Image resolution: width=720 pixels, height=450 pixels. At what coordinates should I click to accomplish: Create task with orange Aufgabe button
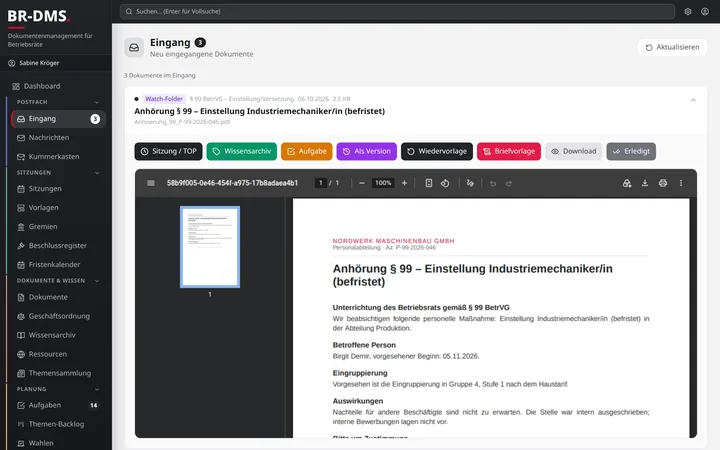[x=307, y=152]
